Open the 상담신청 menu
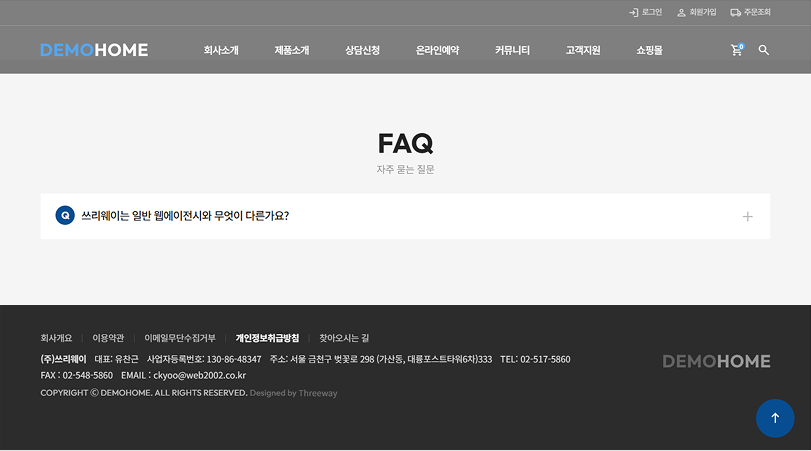 coord(363,50)
